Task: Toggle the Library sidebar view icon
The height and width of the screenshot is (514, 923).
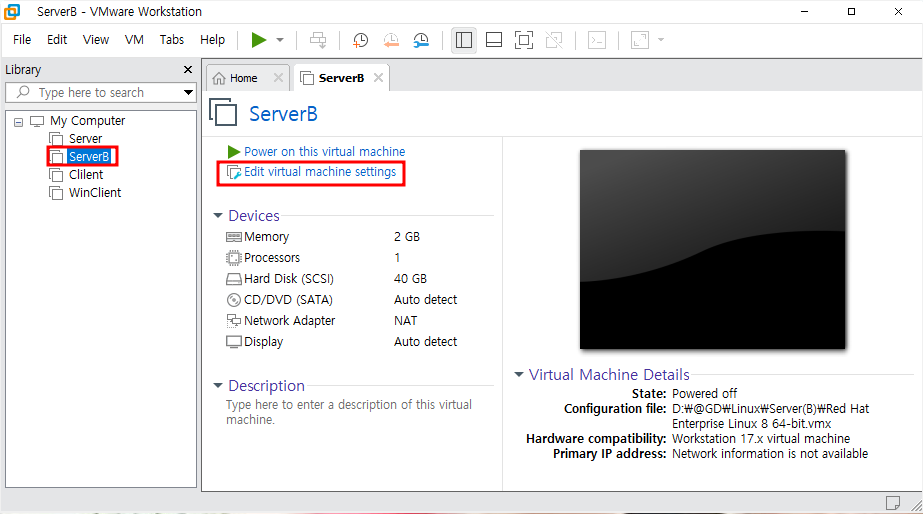Action: coord(464,40)
